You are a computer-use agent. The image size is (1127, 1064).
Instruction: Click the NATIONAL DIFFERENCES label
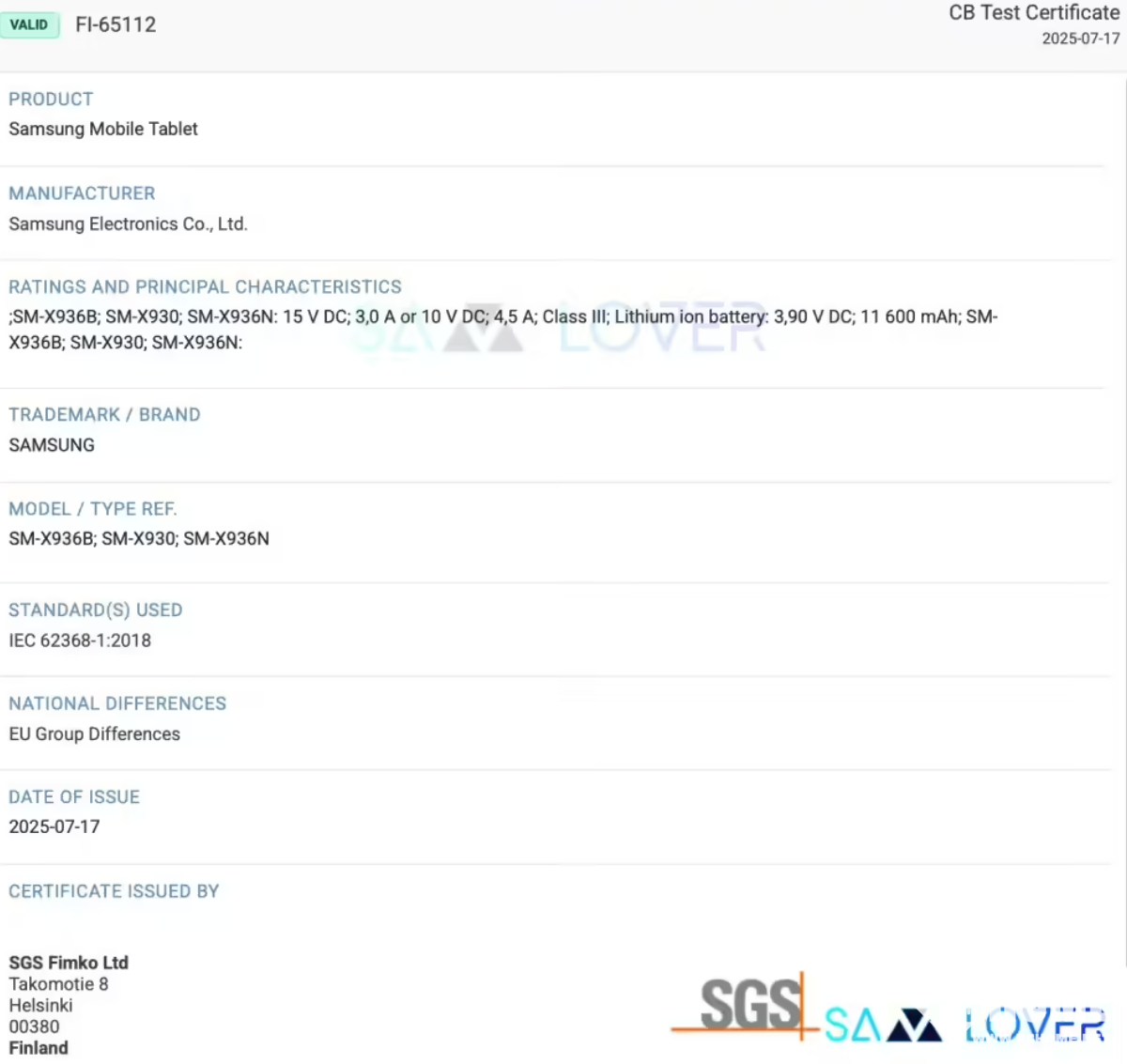point(117,703)
